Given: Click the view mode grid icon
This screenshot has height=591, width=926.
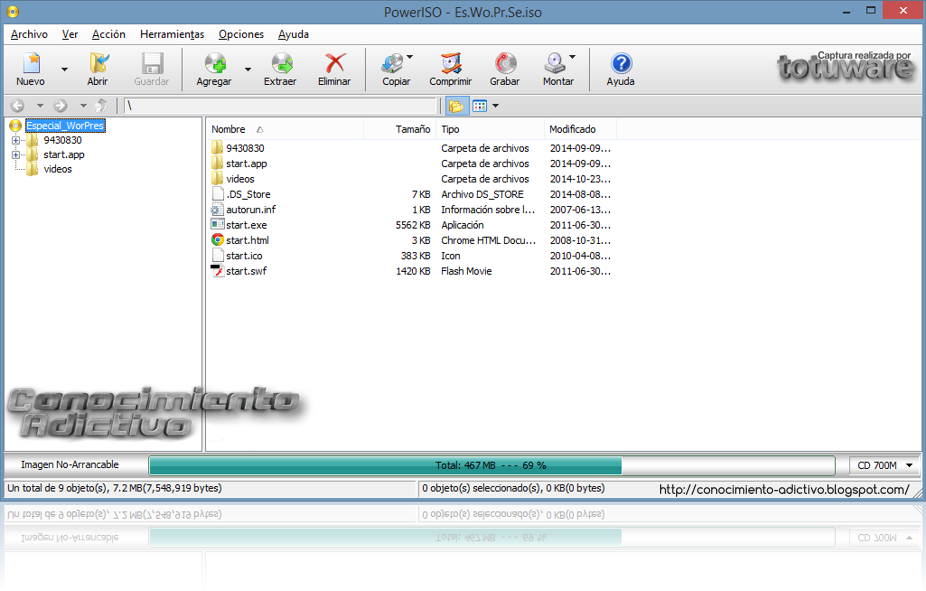Looking at the screenshot, I should 480,106.
